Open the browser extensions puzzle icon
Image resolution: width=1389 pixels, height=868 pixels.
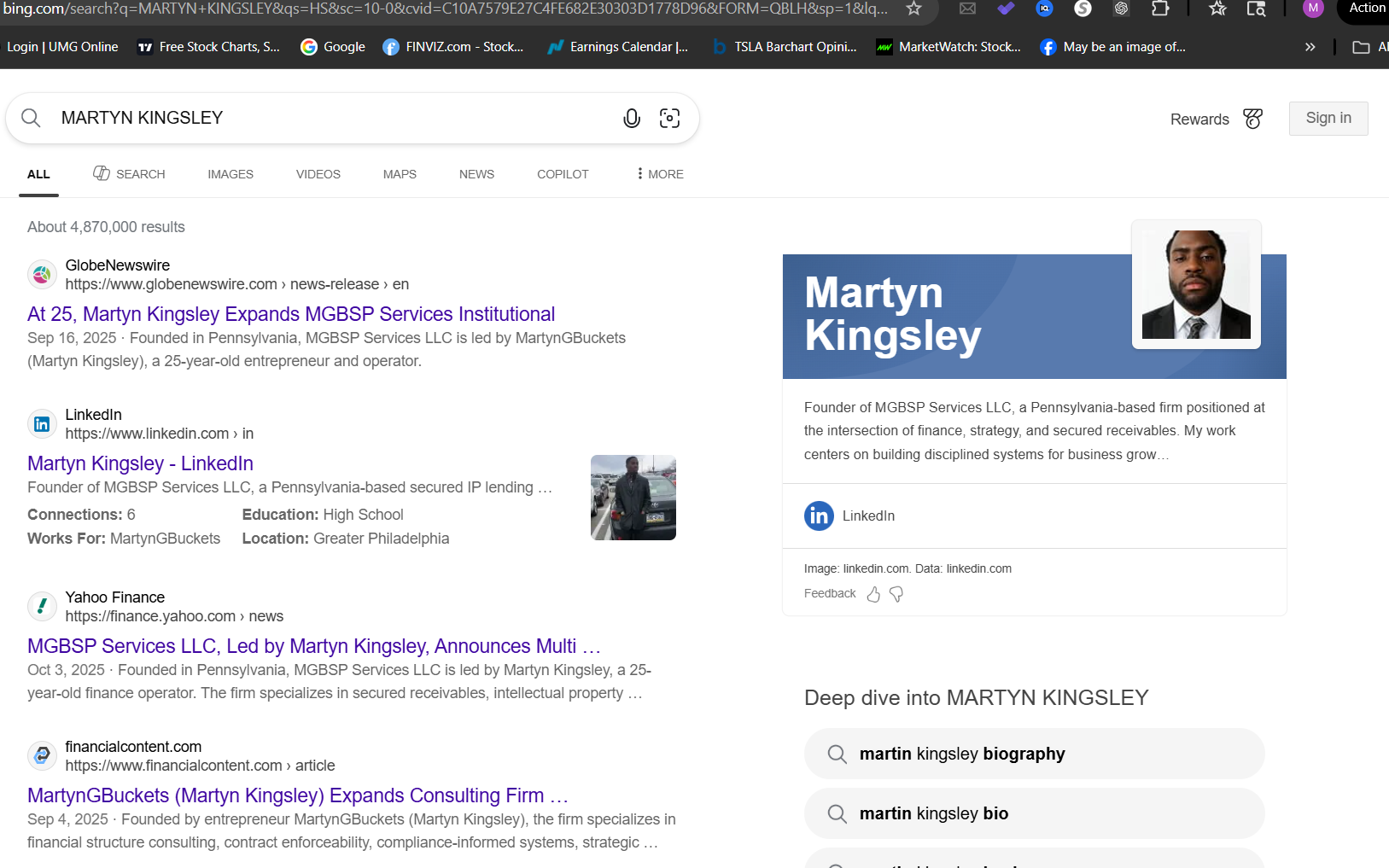[1159, 9]
